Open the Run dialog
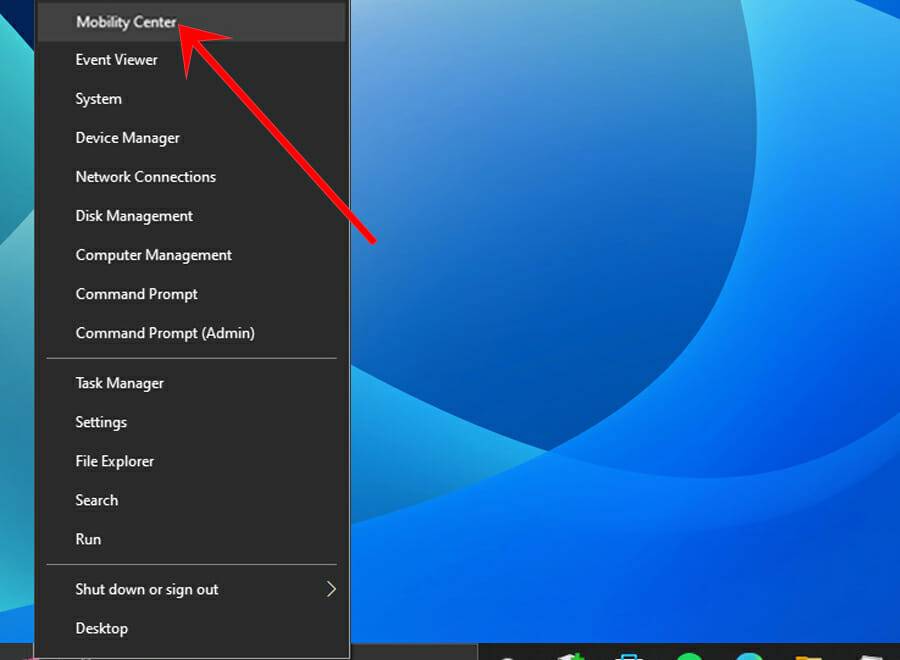This screenshot has width=900, height=660. coord(88,539)
